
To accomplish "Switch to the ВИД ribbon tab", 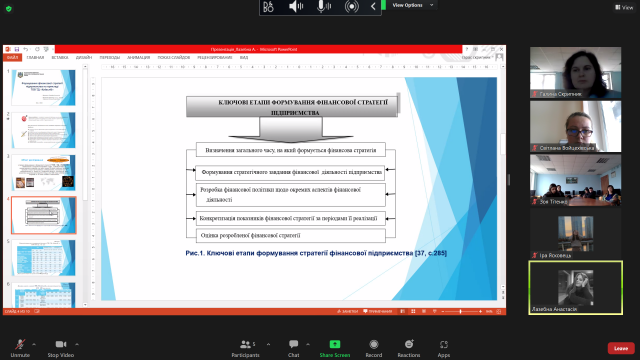I will [x=244, y=58].
